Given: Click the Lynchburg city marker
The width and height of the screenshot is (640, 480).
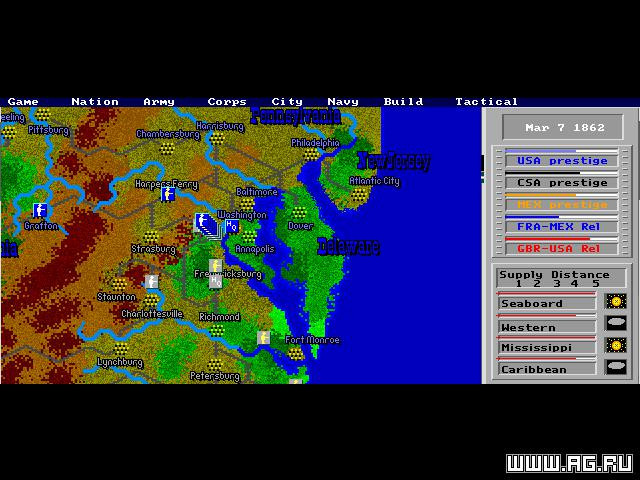Looking at the screenshot, I should pyautogui.click(x=120, y=349).
